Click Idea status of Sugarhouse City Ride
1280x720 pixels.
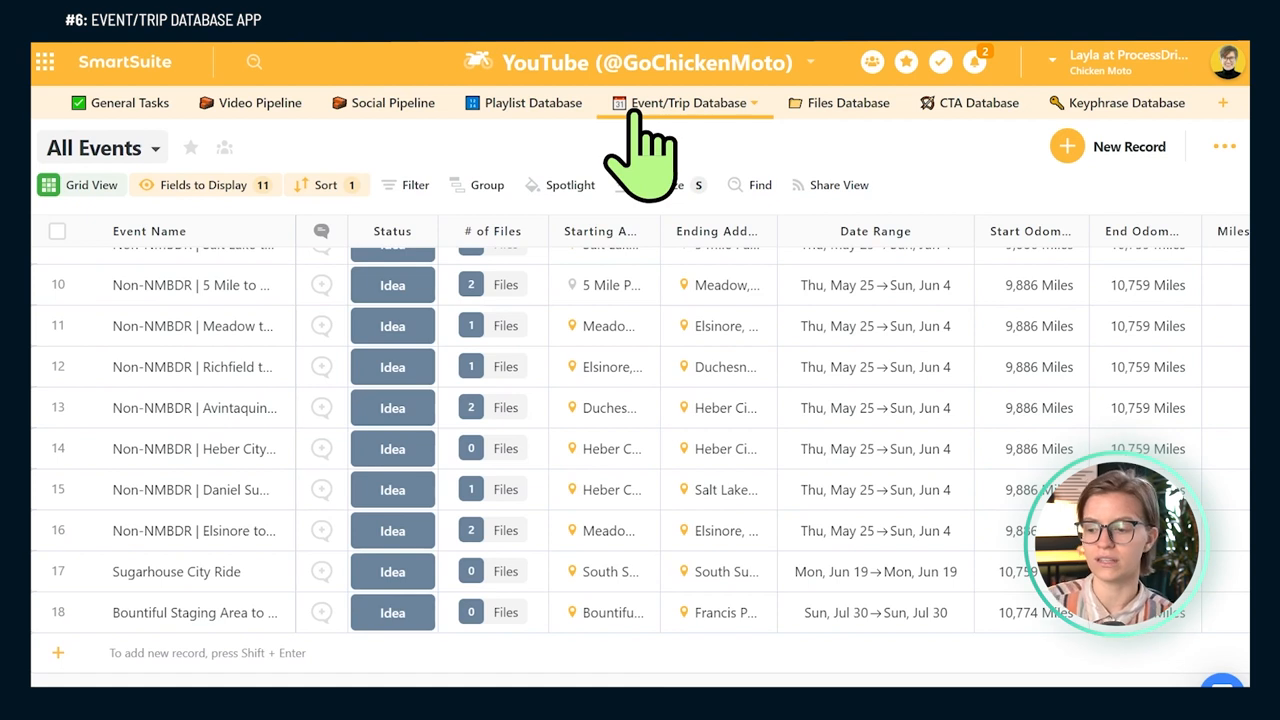(392, 572)
